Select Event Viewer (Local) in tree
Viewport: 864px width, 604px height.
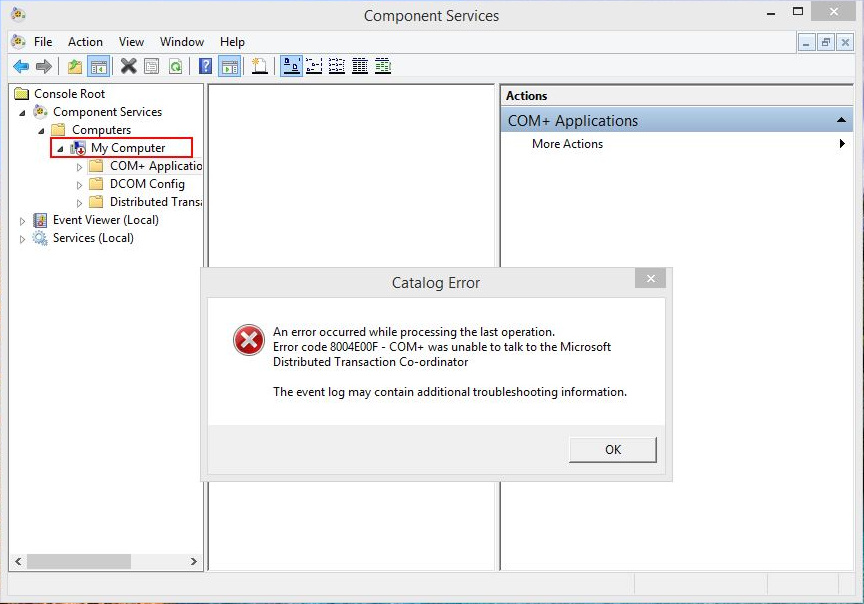[x=106, y=220]
